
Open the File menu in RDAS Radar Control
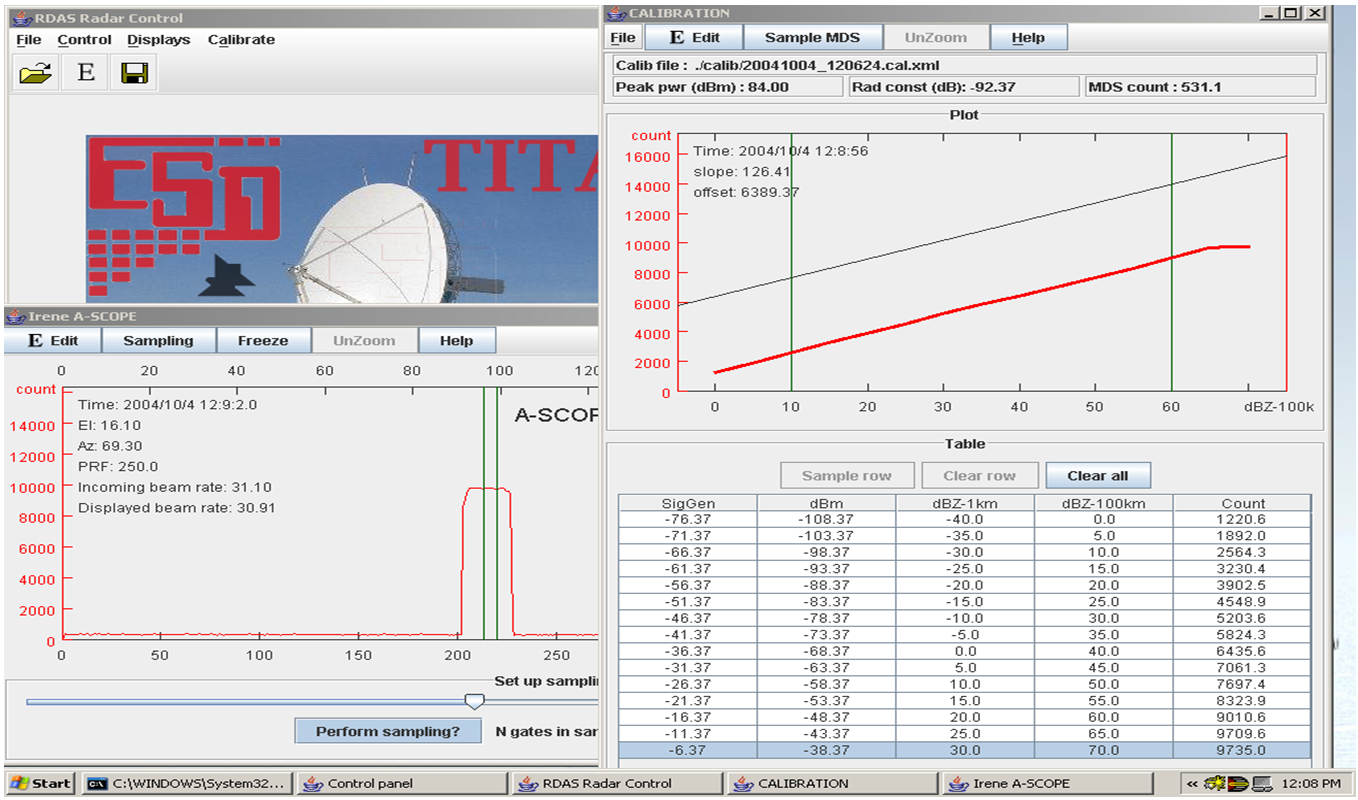pos(29,40)
